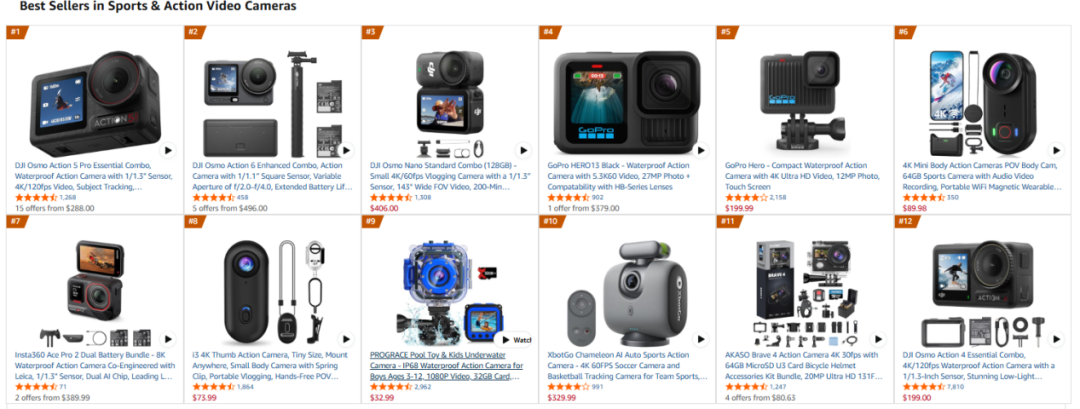Click the Watch button on PROGRACE camera

coord(513,339)
